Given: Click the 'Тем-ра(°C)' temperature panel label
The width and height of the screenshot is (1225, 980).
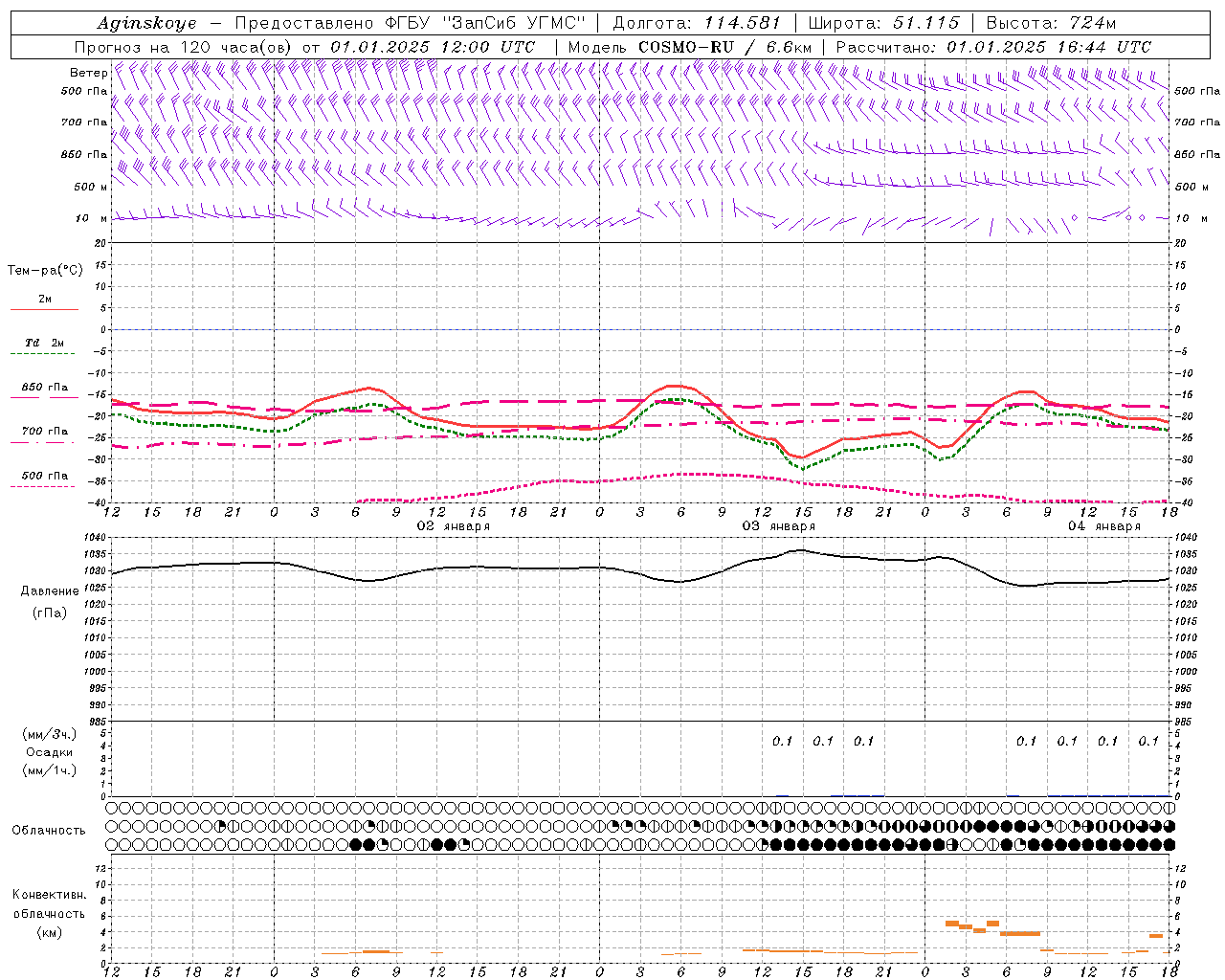Looking at the screenshot, I should point(45,271).
